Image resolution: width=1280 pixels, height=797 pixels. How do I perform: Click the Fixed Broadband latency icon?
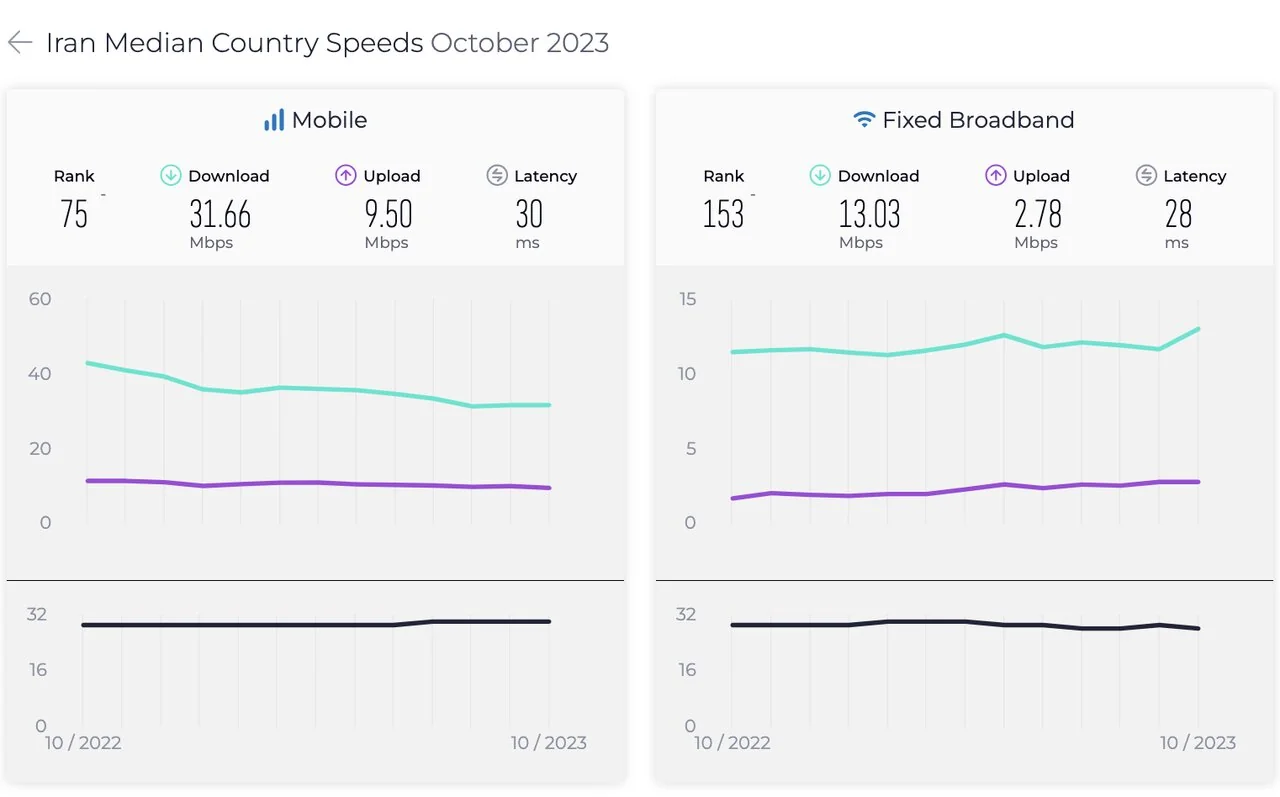(1147, 176)
